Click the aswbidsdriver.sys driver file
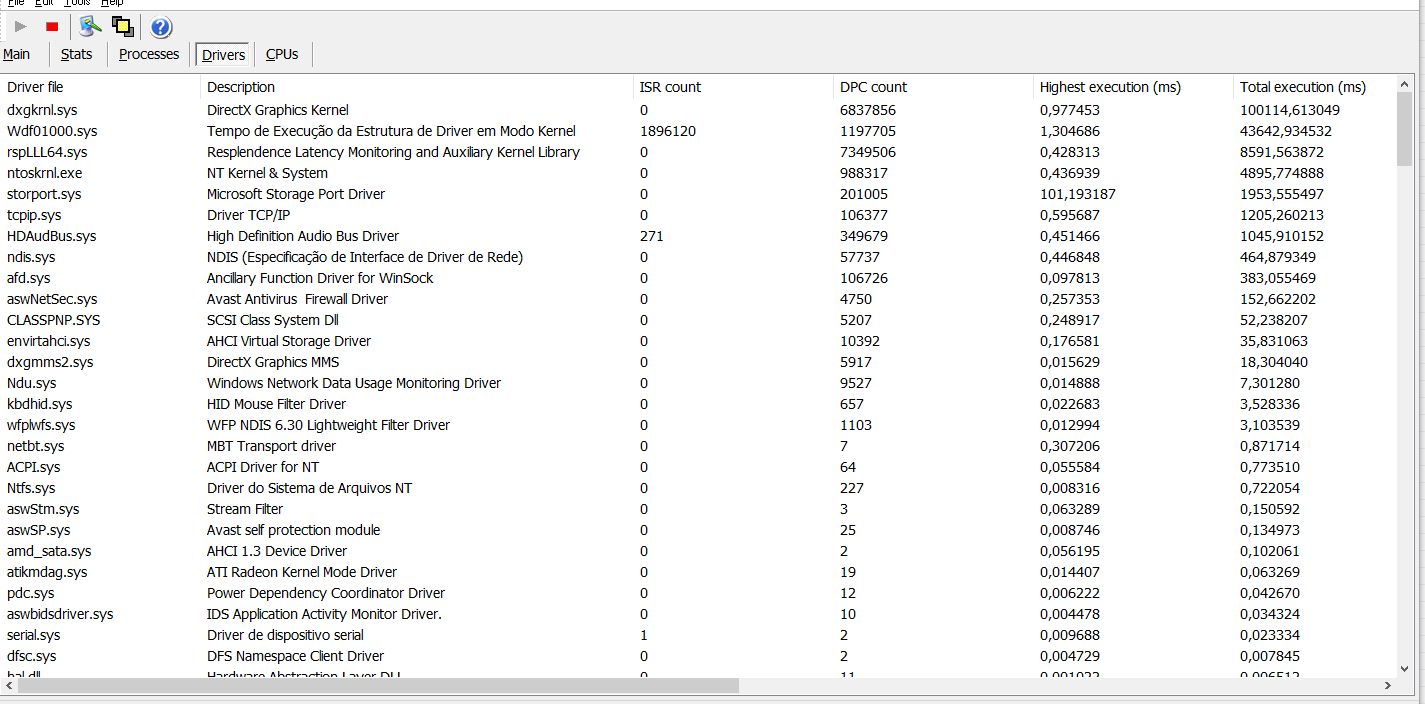 coord(60,614)
